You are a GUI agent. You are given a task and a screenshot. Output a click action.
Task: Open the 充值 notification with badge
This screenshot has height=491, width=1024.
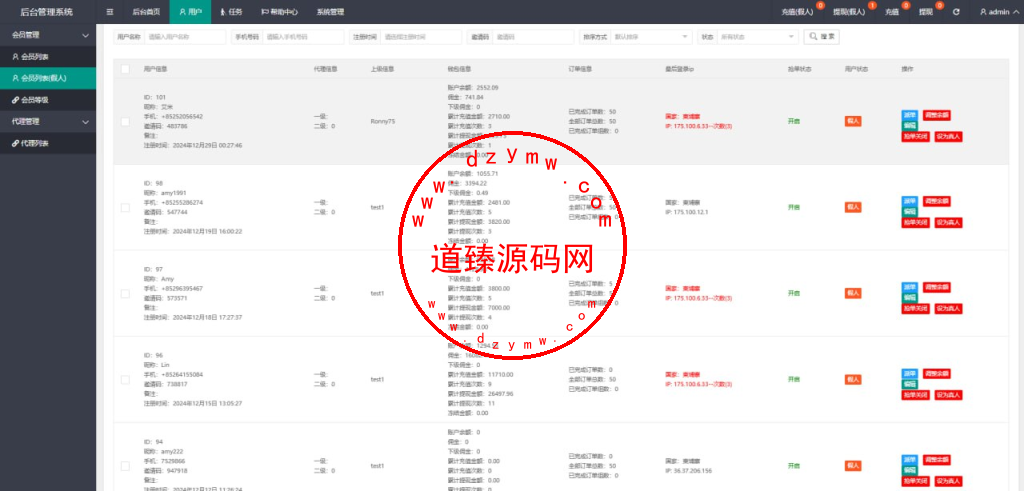click(x=891, y=12)
